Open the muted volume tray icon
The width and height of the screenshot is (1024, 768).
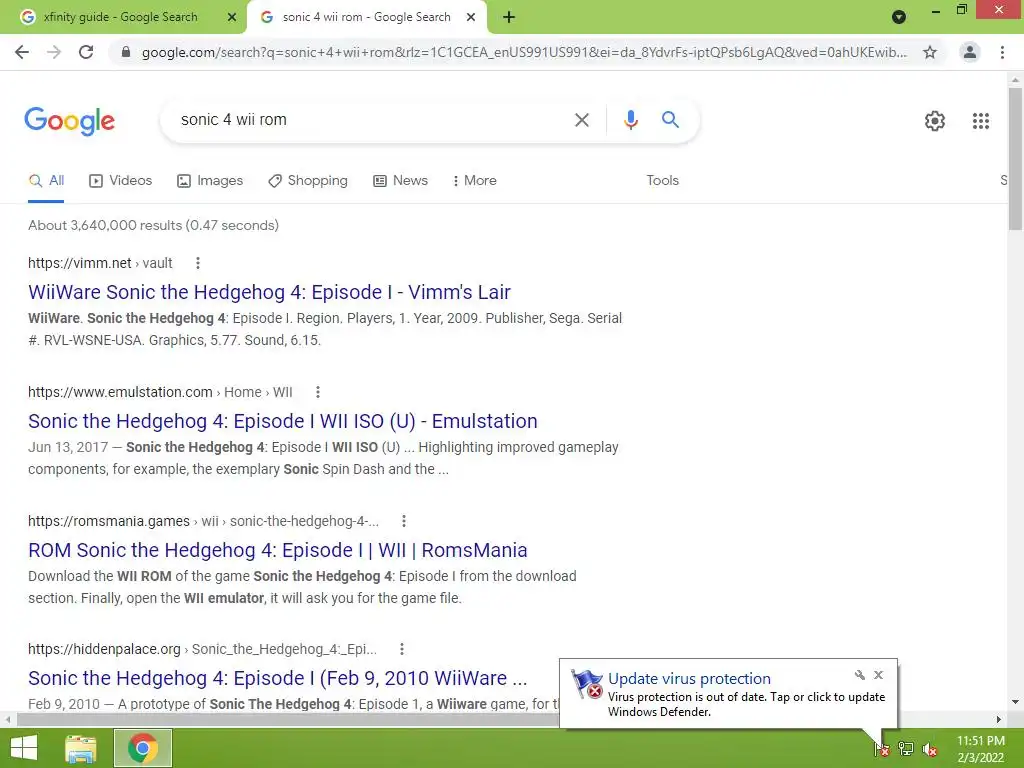[929, 749]
